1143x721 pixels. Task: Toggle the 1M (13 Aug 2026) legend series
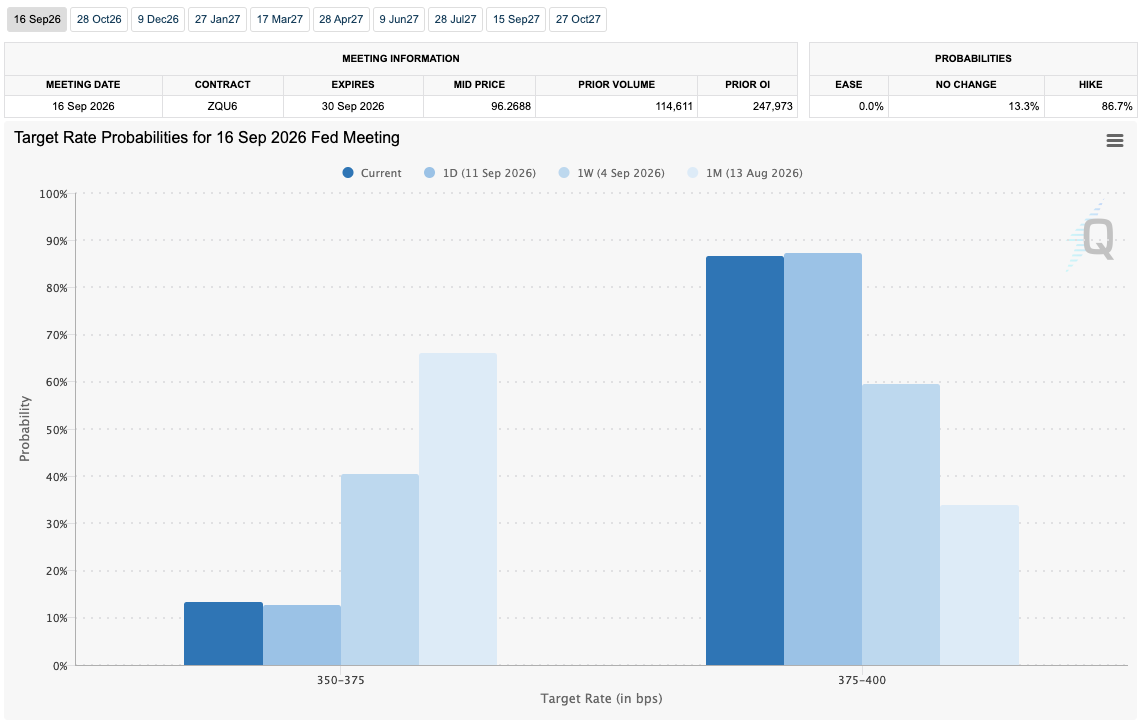click(x=744, y=173)
